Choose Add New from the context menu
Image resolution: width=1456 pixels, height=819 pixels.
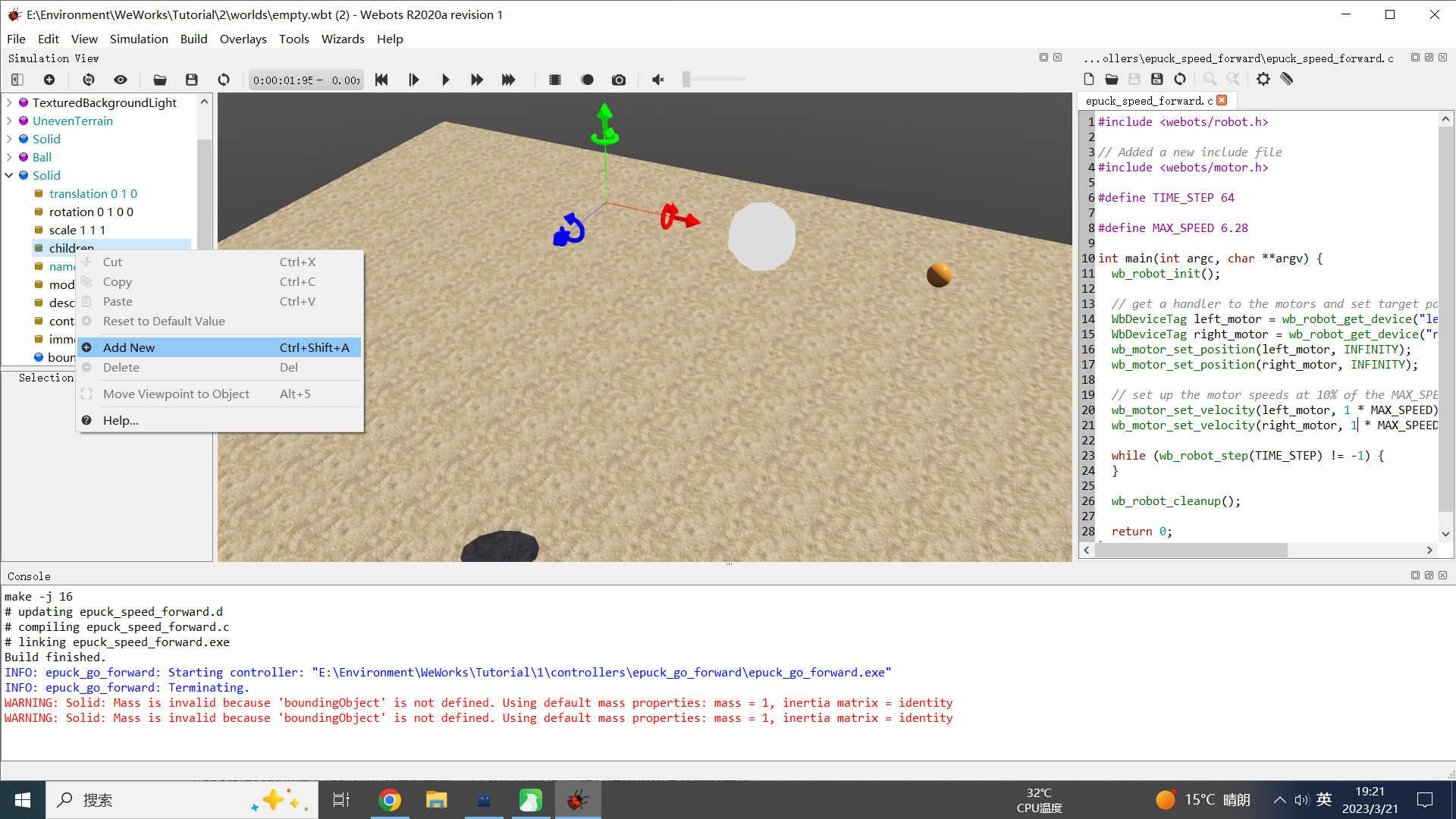[x=219, y=347]
